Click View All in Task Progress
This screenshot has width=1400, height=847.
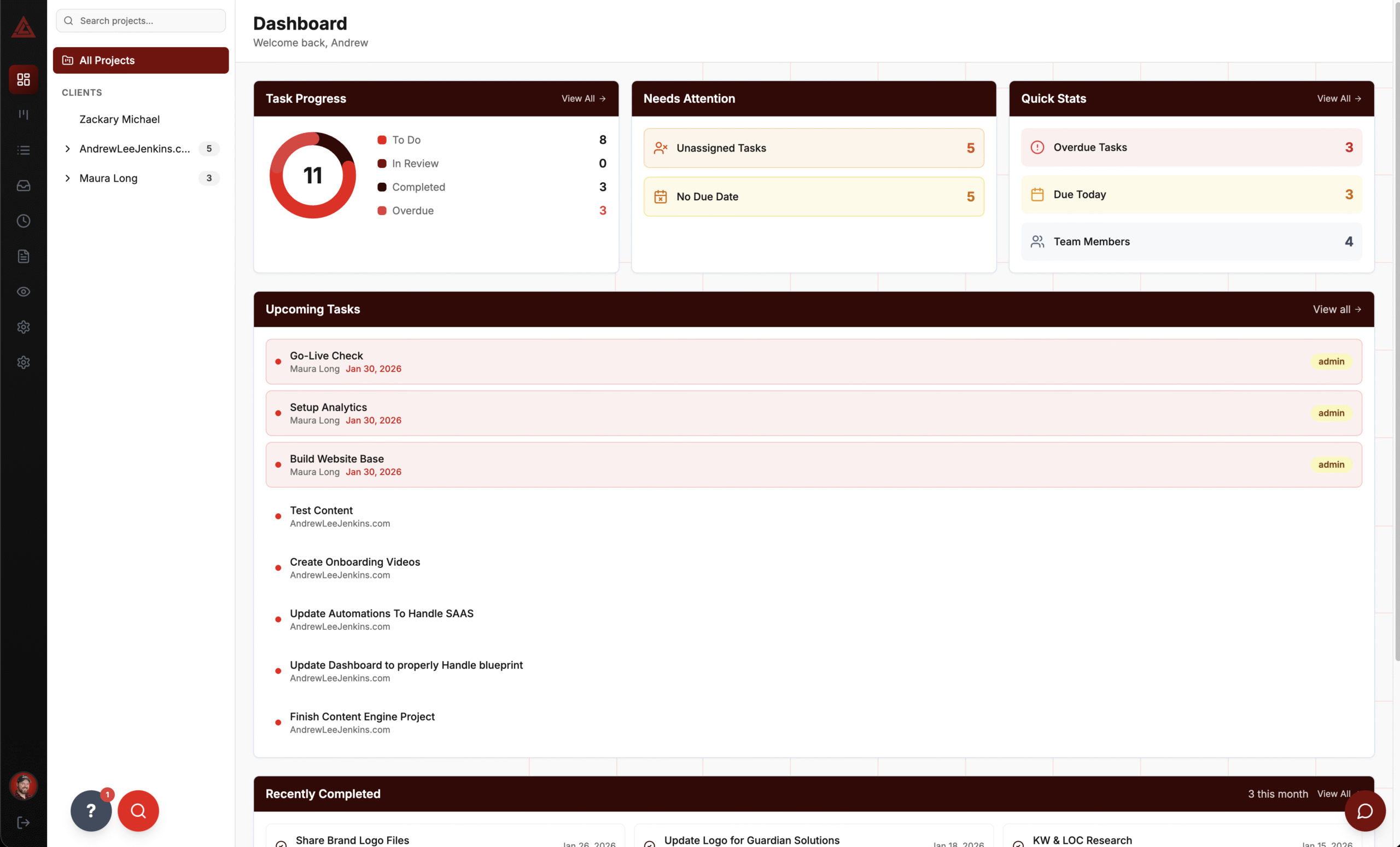[x=583, y=98]
